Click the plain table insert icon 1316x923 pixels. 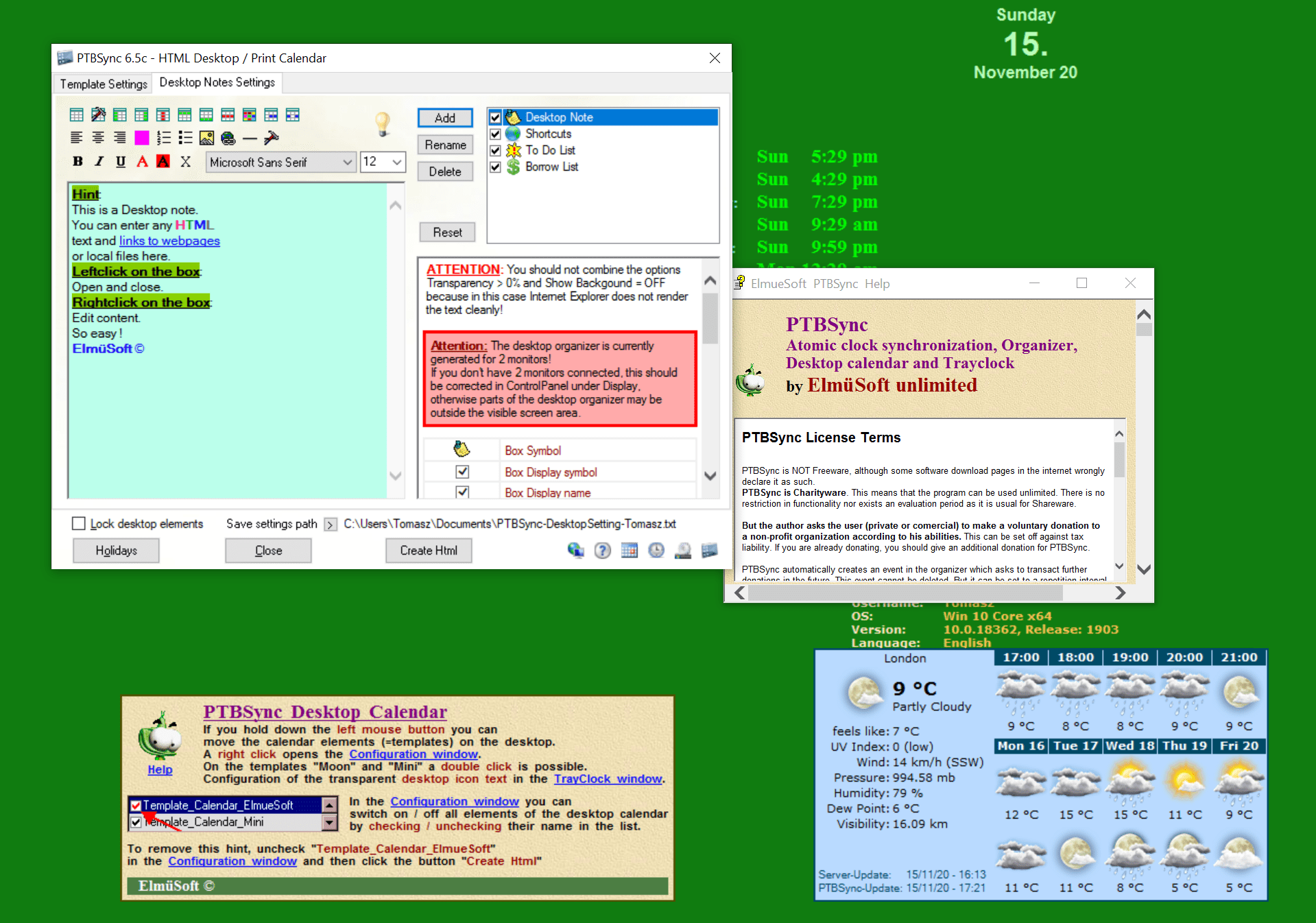pyautogui.click(x=77, y=115)
